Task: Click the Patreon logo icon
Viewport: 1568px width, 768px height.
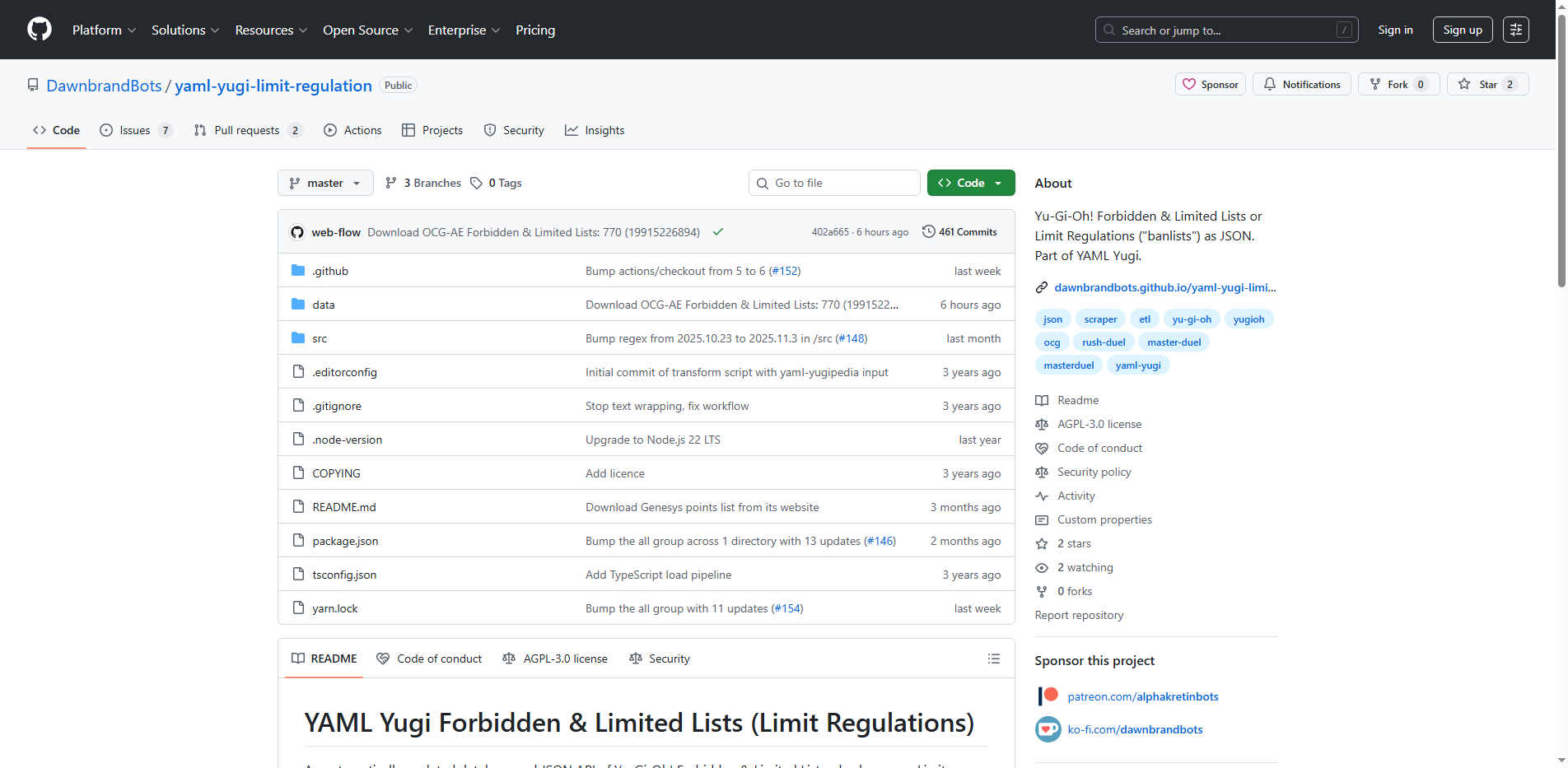Action: (x=1048, y=696)
